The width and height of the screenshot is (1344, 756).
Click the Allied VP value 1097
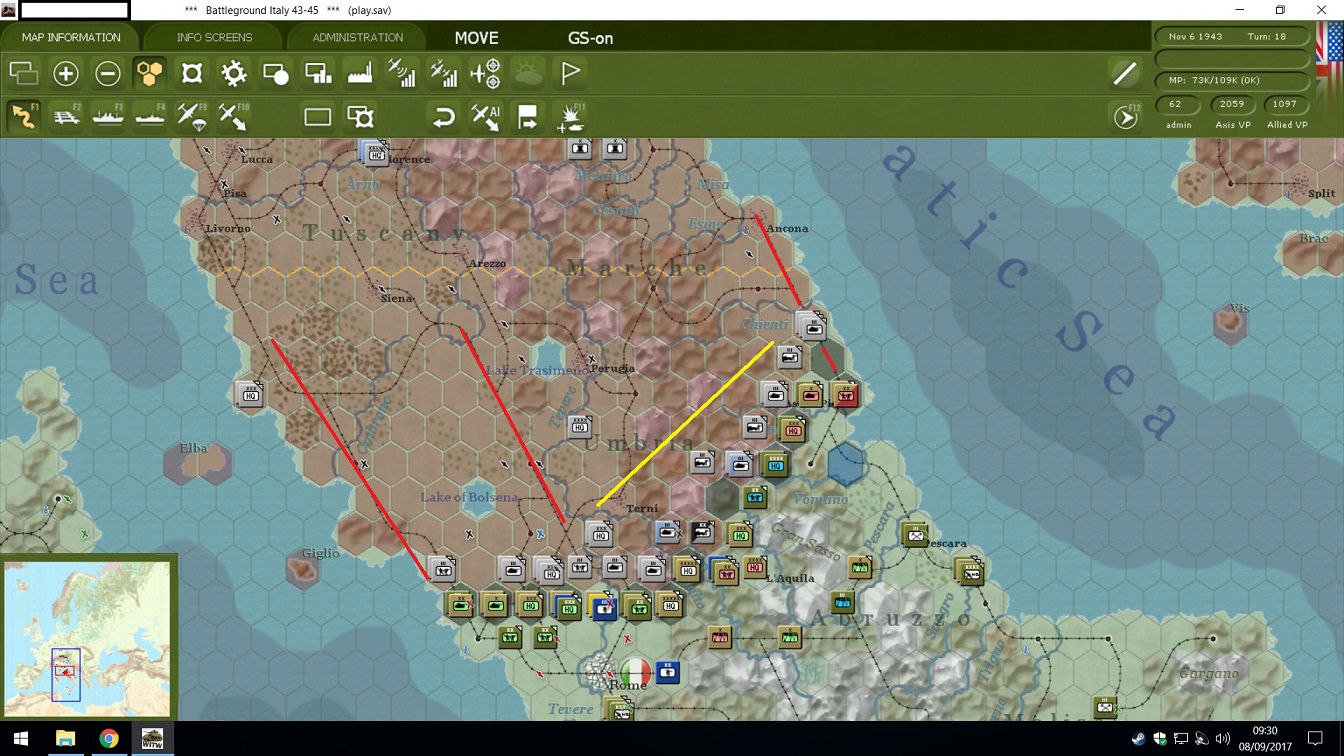[x=1286, y=104]
